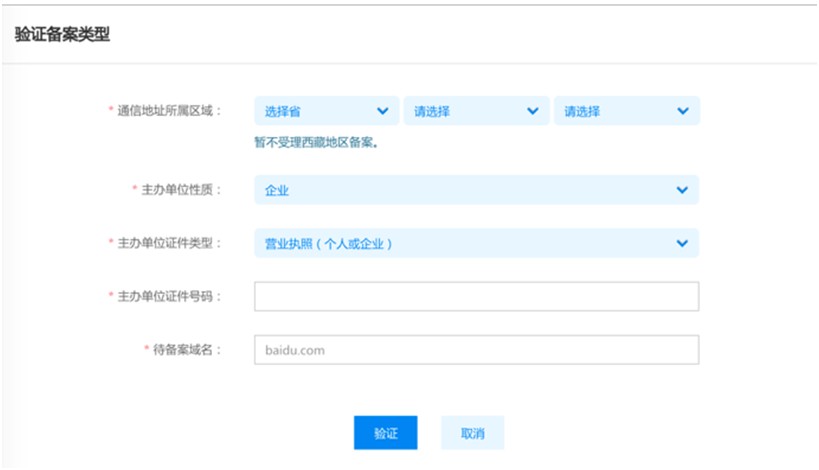Click the chevron arrow beside 营业执照（个人或企业）

point(682,243)
